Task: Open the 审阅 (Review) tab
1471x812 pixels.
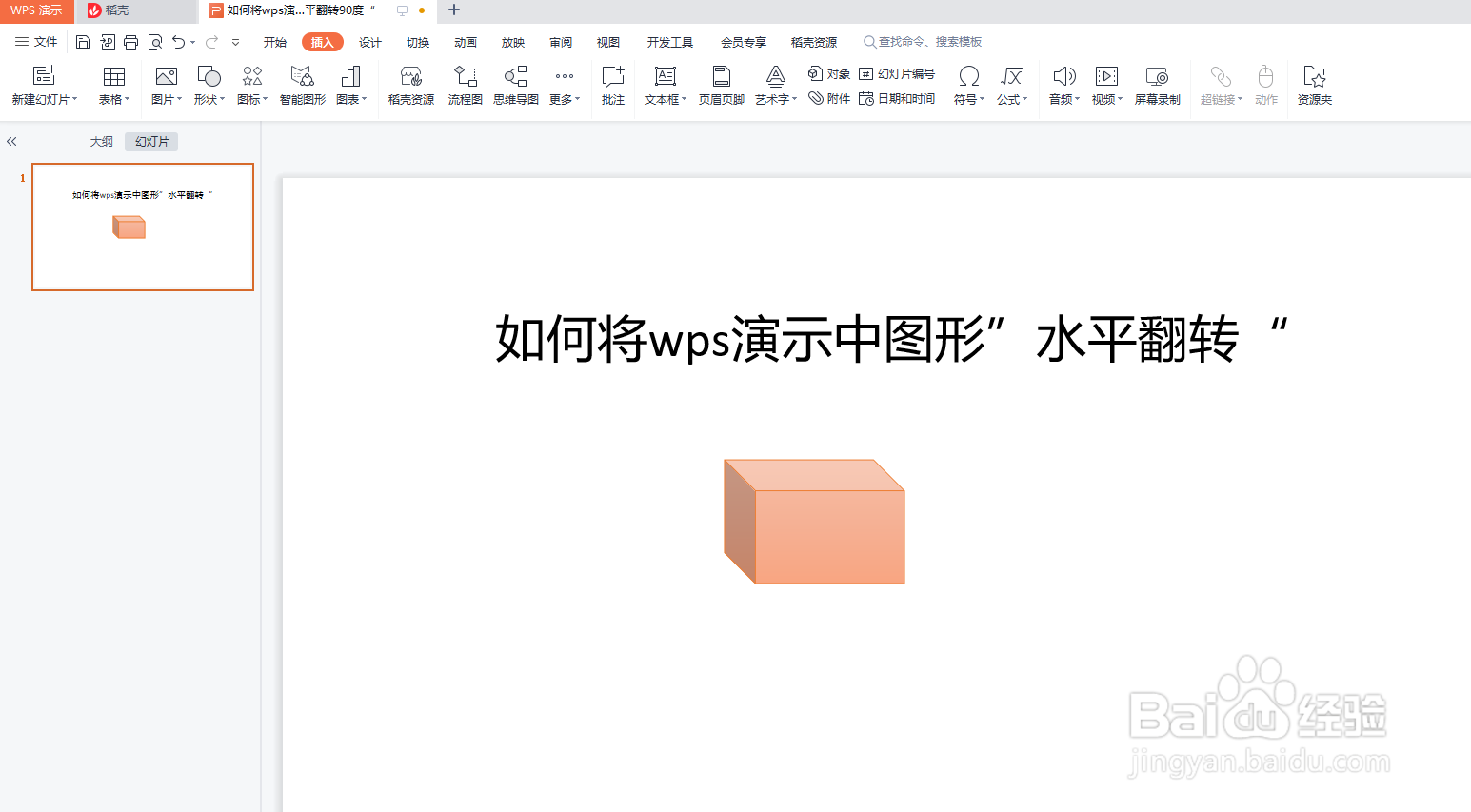Action: (x=561, y=42)
